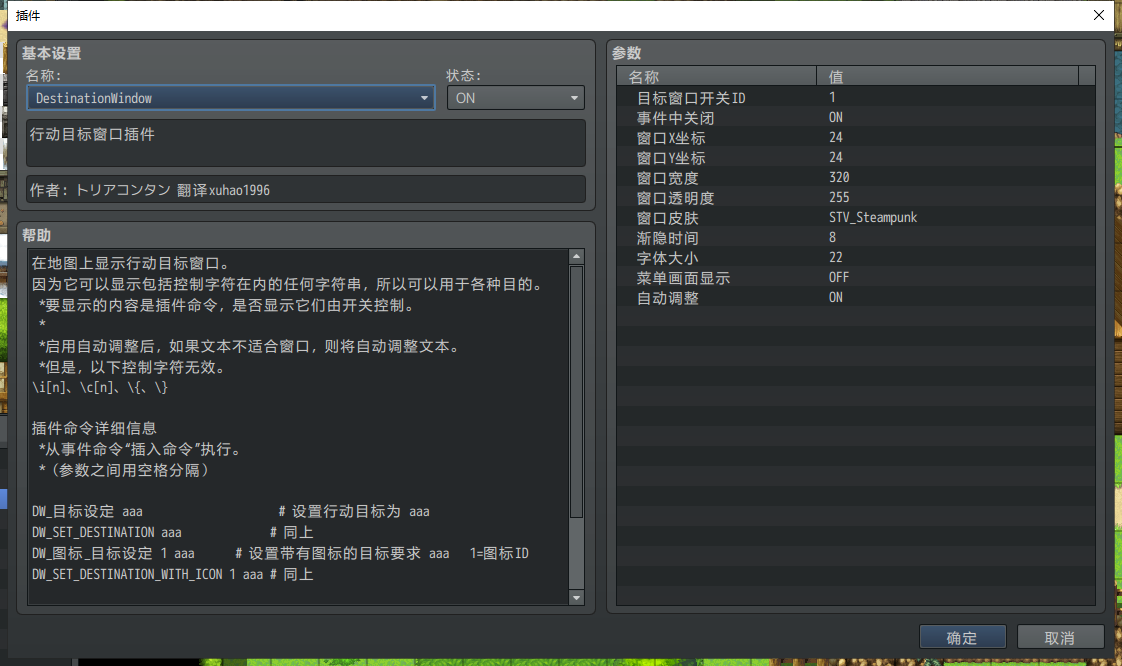Click the value ON for 事件中关闭
The height and width of the screenshot is (666, 1122).
coord(836,117)
